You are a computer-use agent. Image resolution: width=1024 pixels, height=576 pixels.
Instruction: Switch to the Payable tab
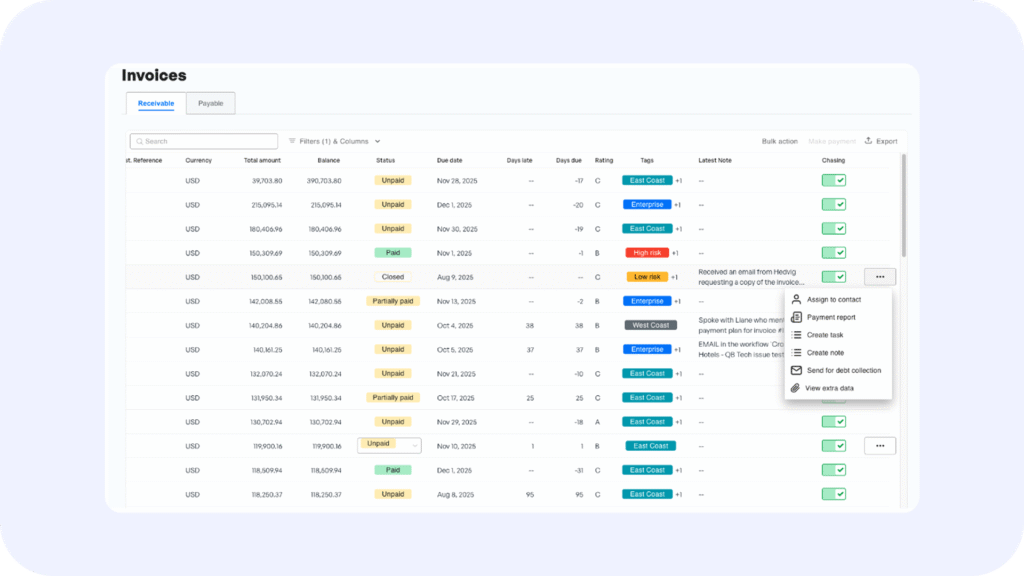[210, 103]
